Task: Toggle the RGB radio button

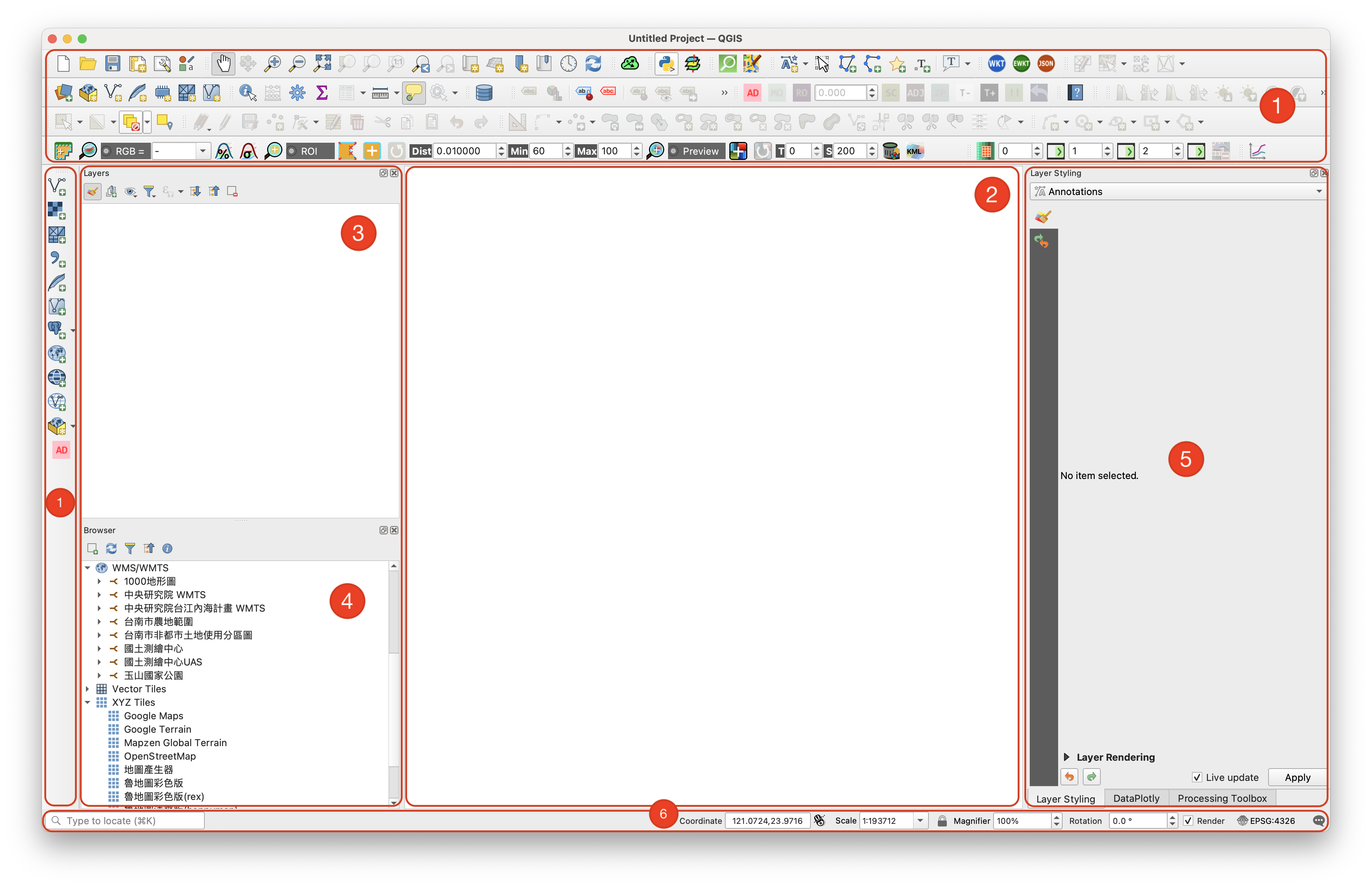Action: [107, 151]
